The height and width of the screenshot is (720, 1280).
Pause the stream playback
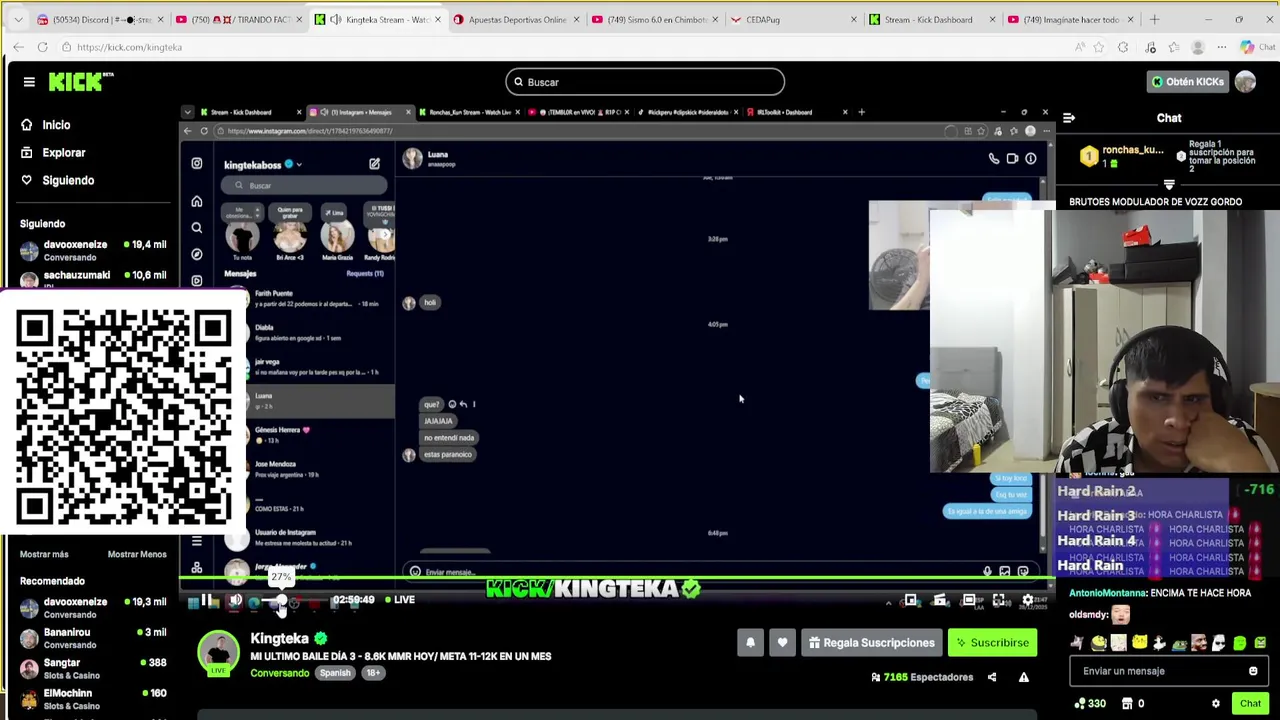coord(206,600)
